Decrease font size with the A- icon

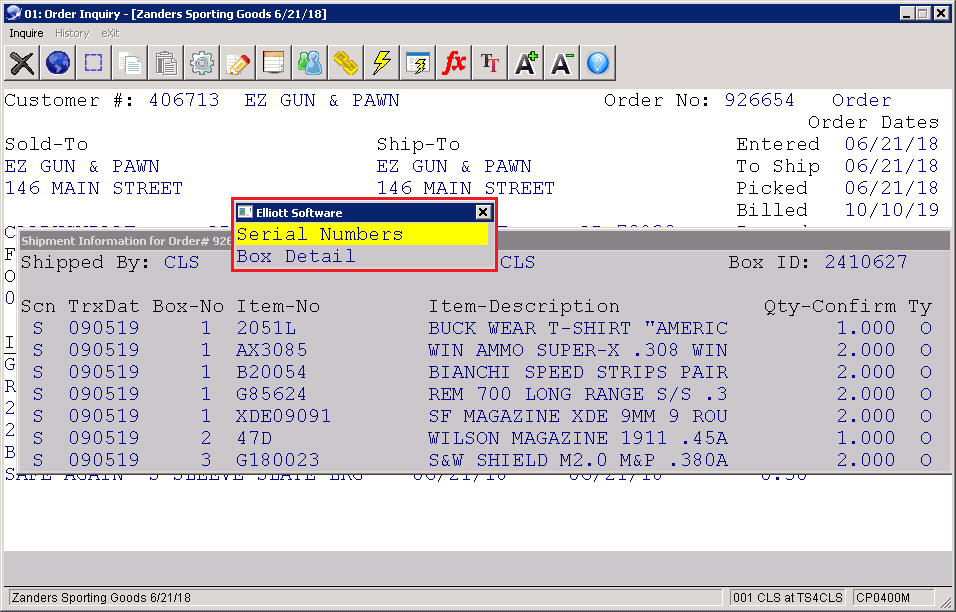coord(562,63)
